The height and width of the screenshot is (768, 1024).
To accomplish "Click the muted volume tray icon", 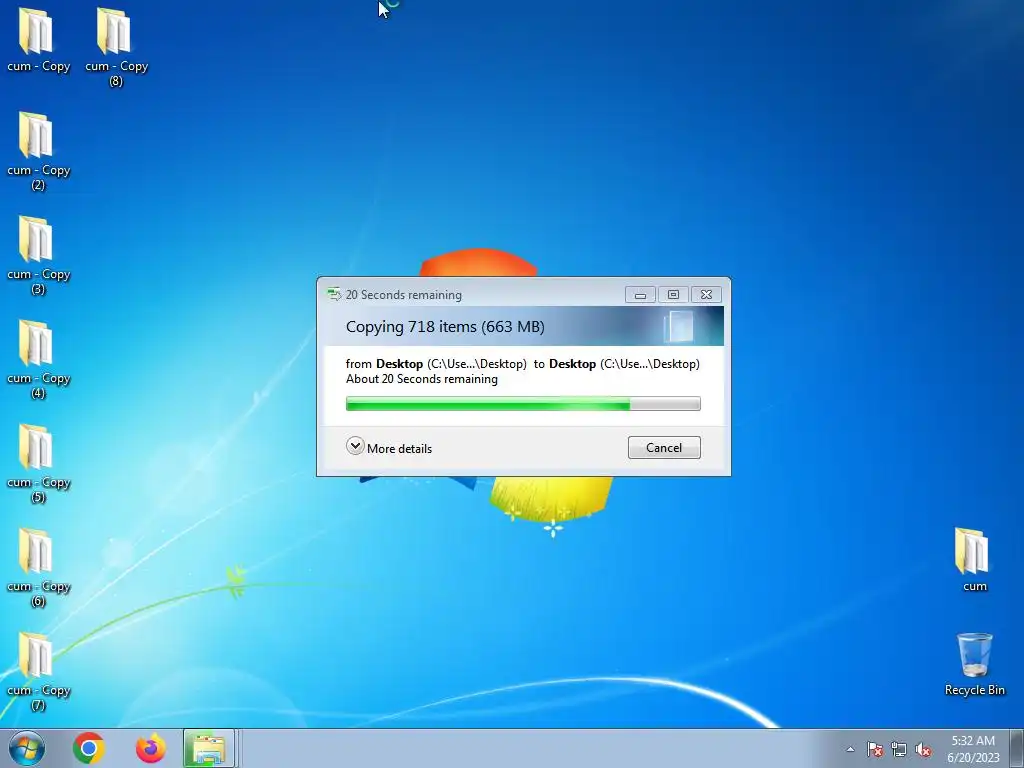I will [x=923, y=750].
